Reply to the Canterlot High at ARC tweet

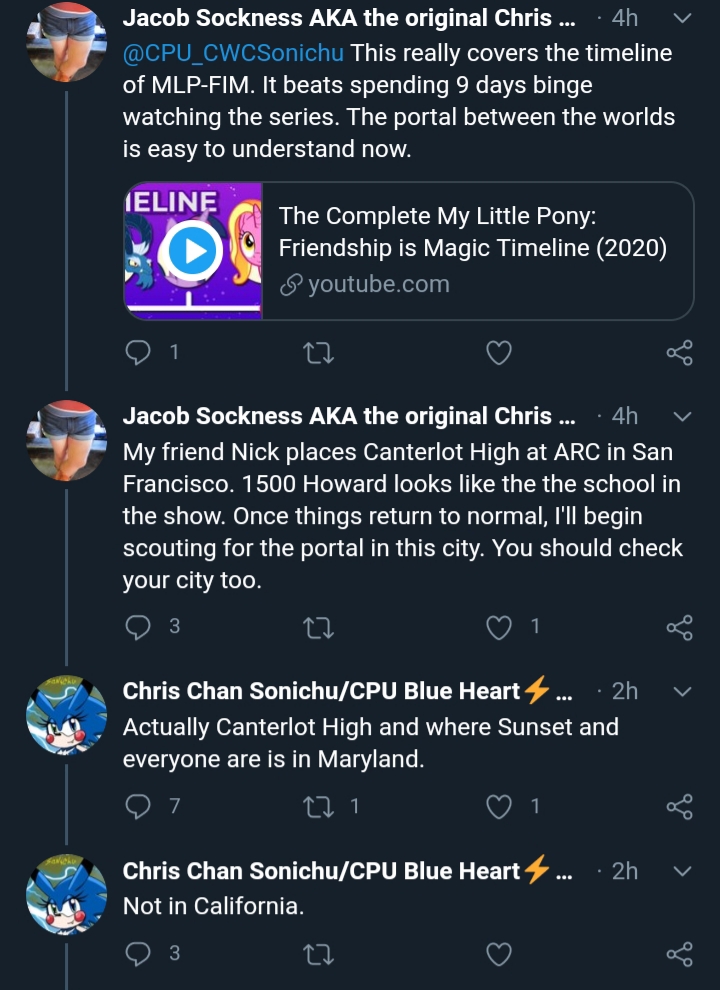[138, 627]
